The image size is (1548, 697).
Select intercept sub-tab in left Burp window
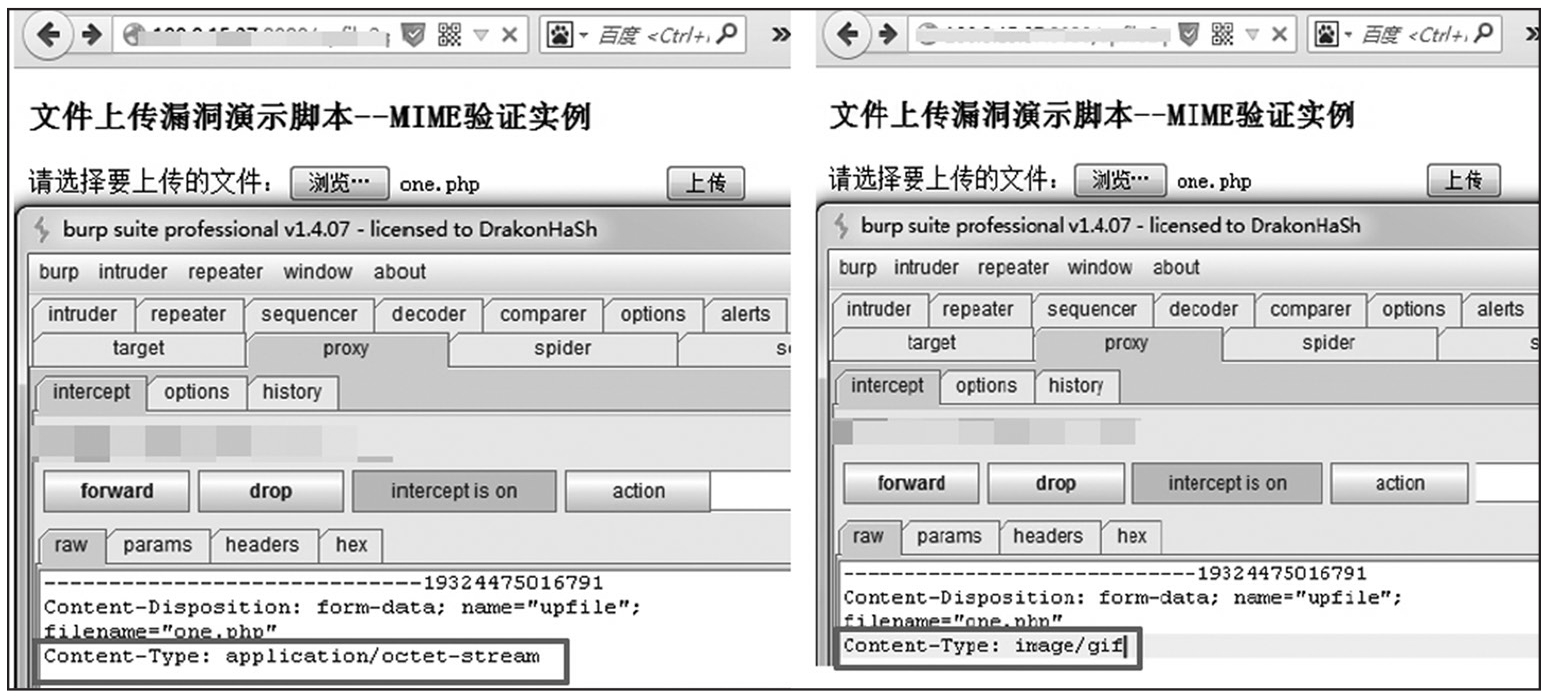coord(91,392)
